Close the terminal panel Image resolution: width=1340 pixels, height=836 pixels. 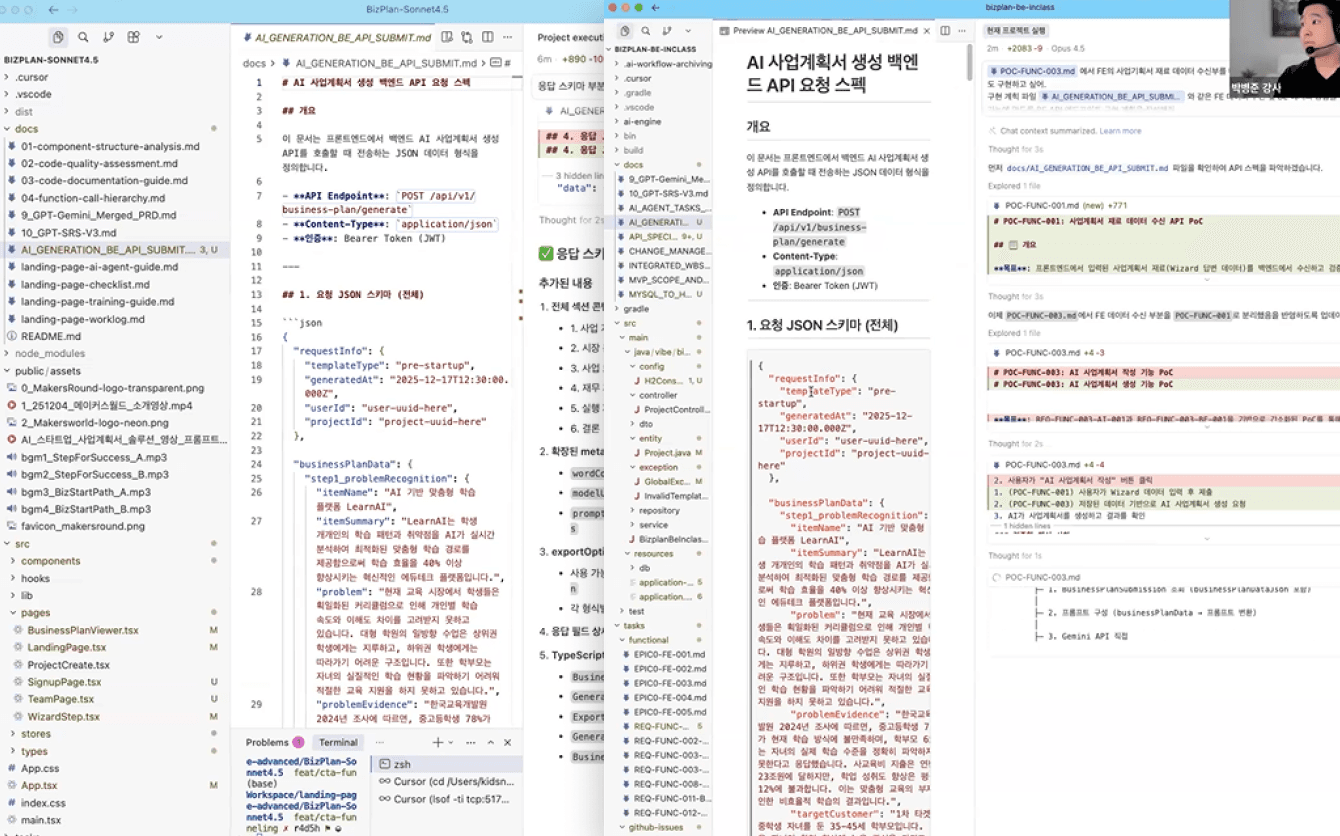[x=509, y=742]
